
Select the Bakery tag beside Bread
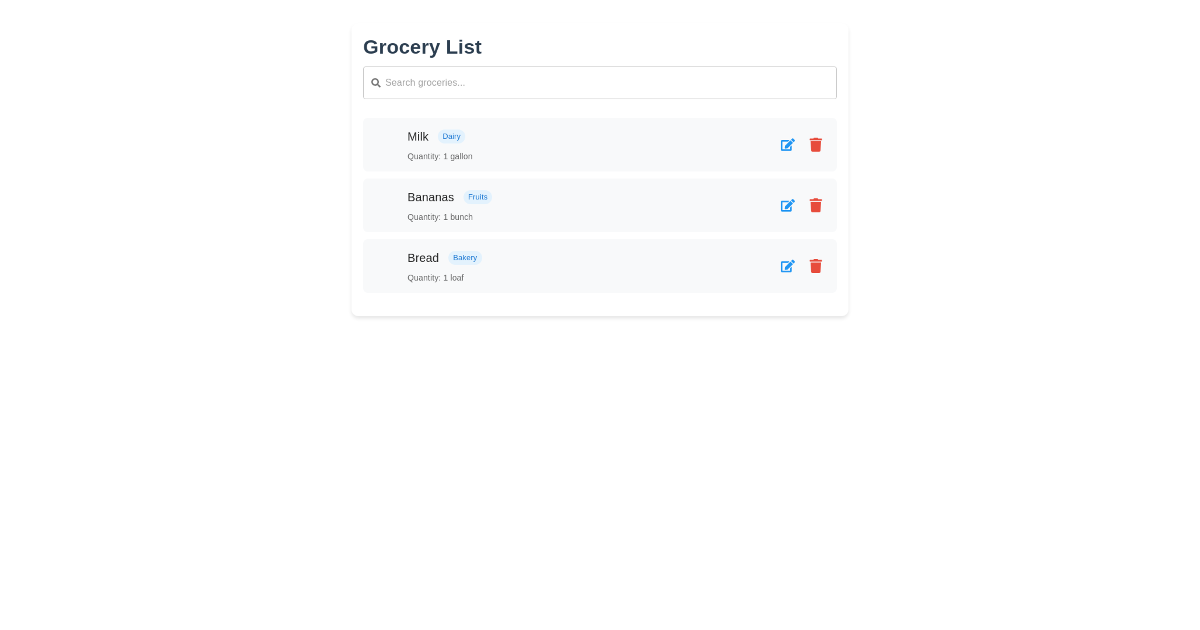(x=464, y=258)
